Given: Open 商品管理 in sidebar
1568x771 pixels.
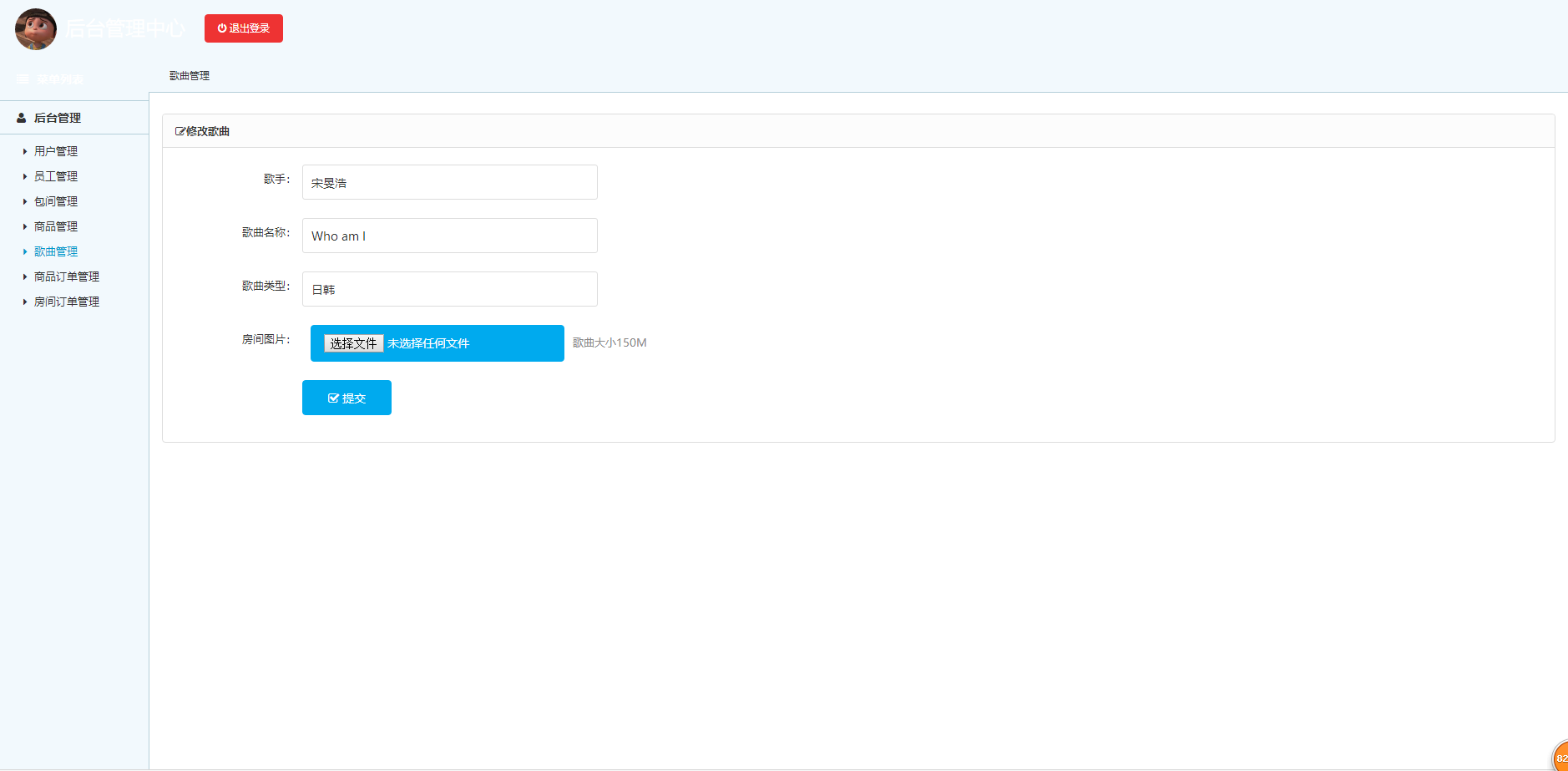Looking at the screenshot, I should tap(56, 226).
